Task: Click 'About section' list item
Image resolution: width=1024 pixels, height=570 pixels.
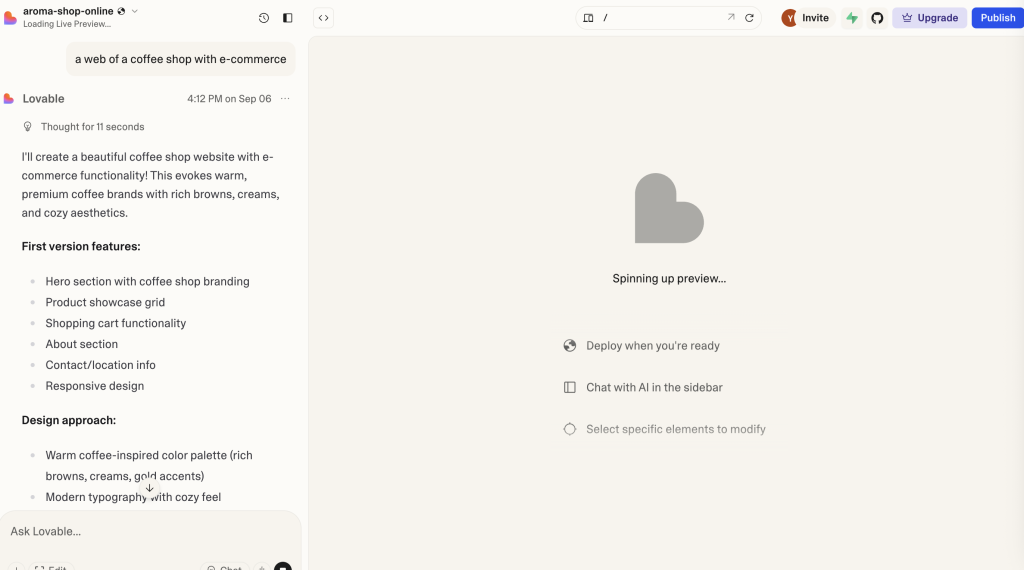Action: coord(82,344)
